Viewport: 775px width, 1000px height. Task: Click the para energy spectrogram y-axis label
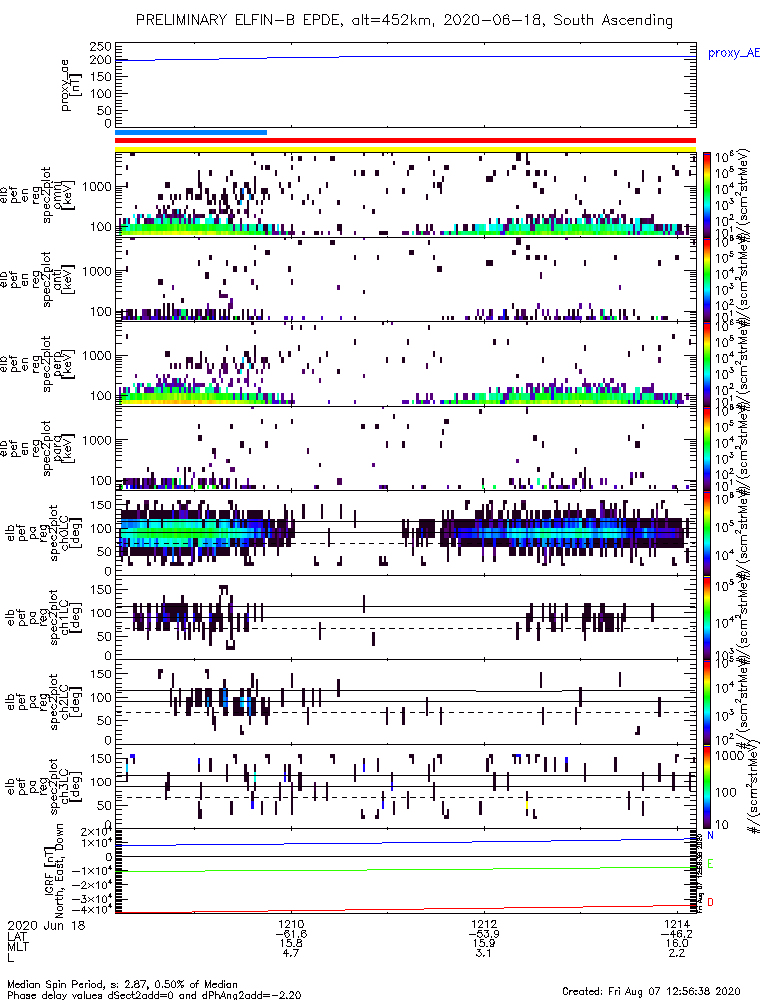point(38,448)
